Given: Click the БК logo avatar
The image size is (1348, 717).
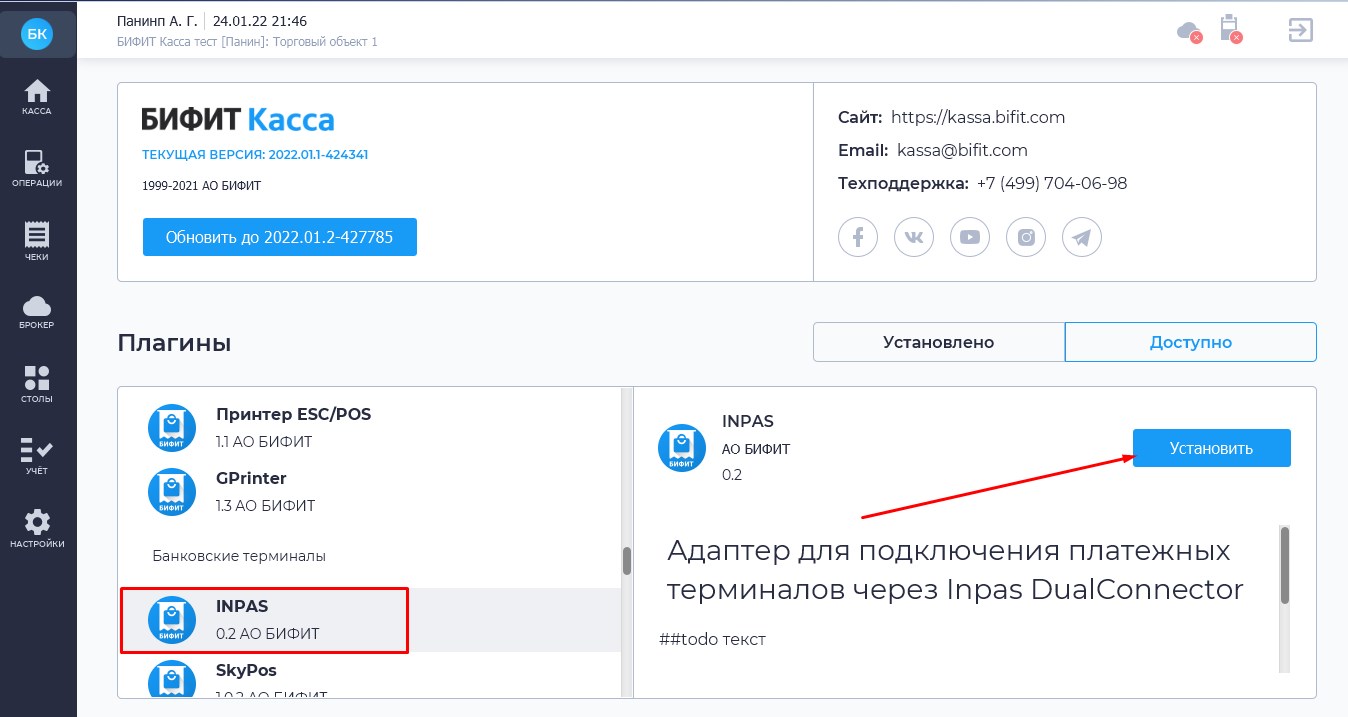Looking at the screenshot, I should (x=37, y=35).
